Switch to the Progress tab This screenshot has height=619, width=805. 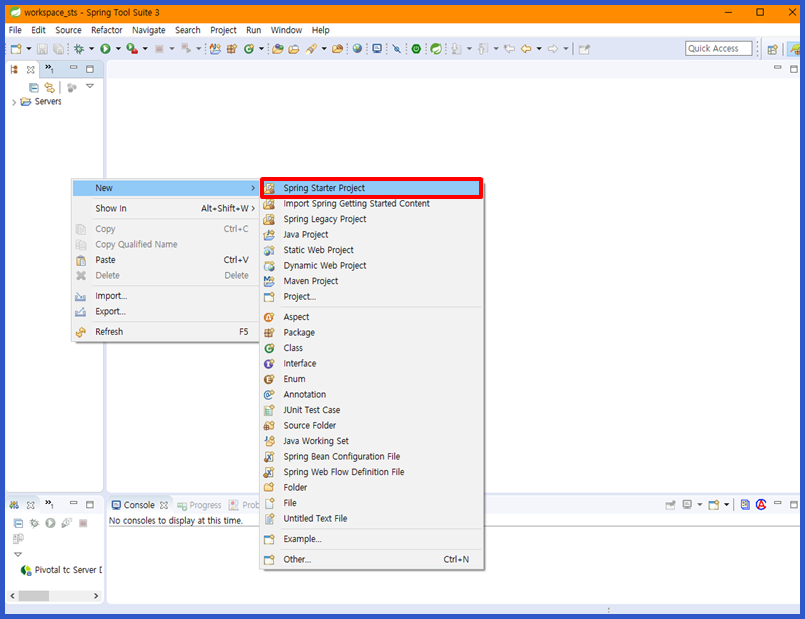point(199,505)
